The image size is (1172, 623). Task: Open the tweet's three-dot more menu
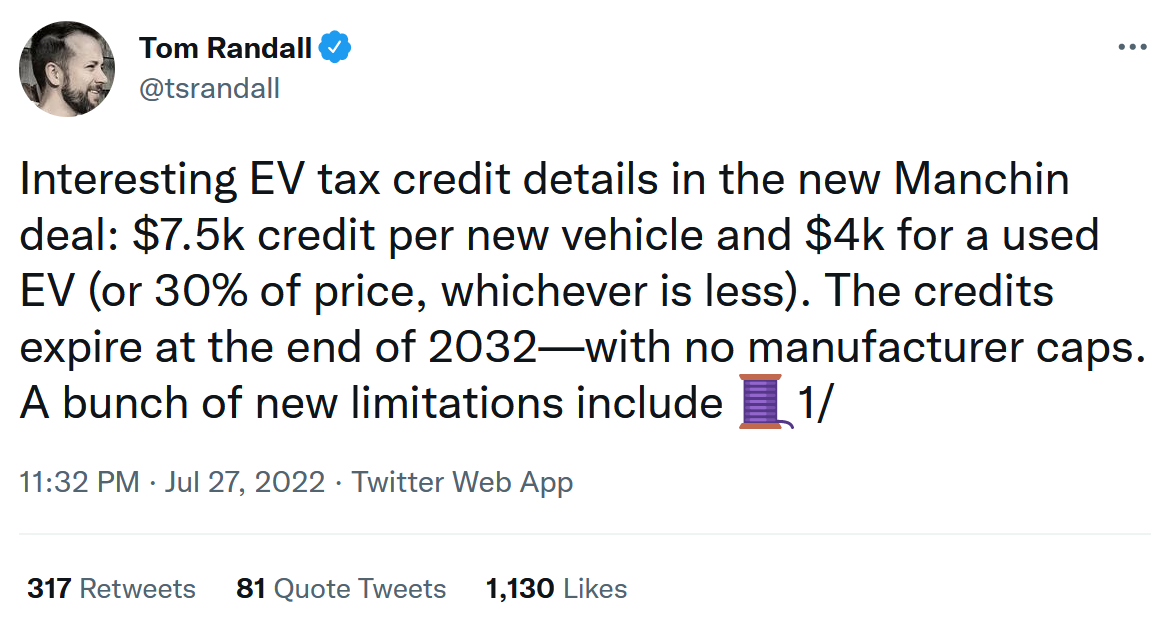pos(1131,47)
